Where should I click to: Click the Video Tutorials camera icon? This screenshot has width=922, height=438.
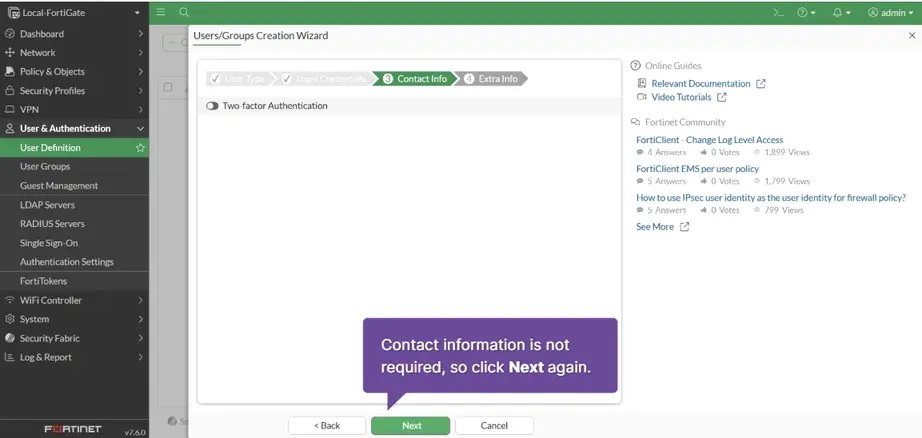point(642,97)
